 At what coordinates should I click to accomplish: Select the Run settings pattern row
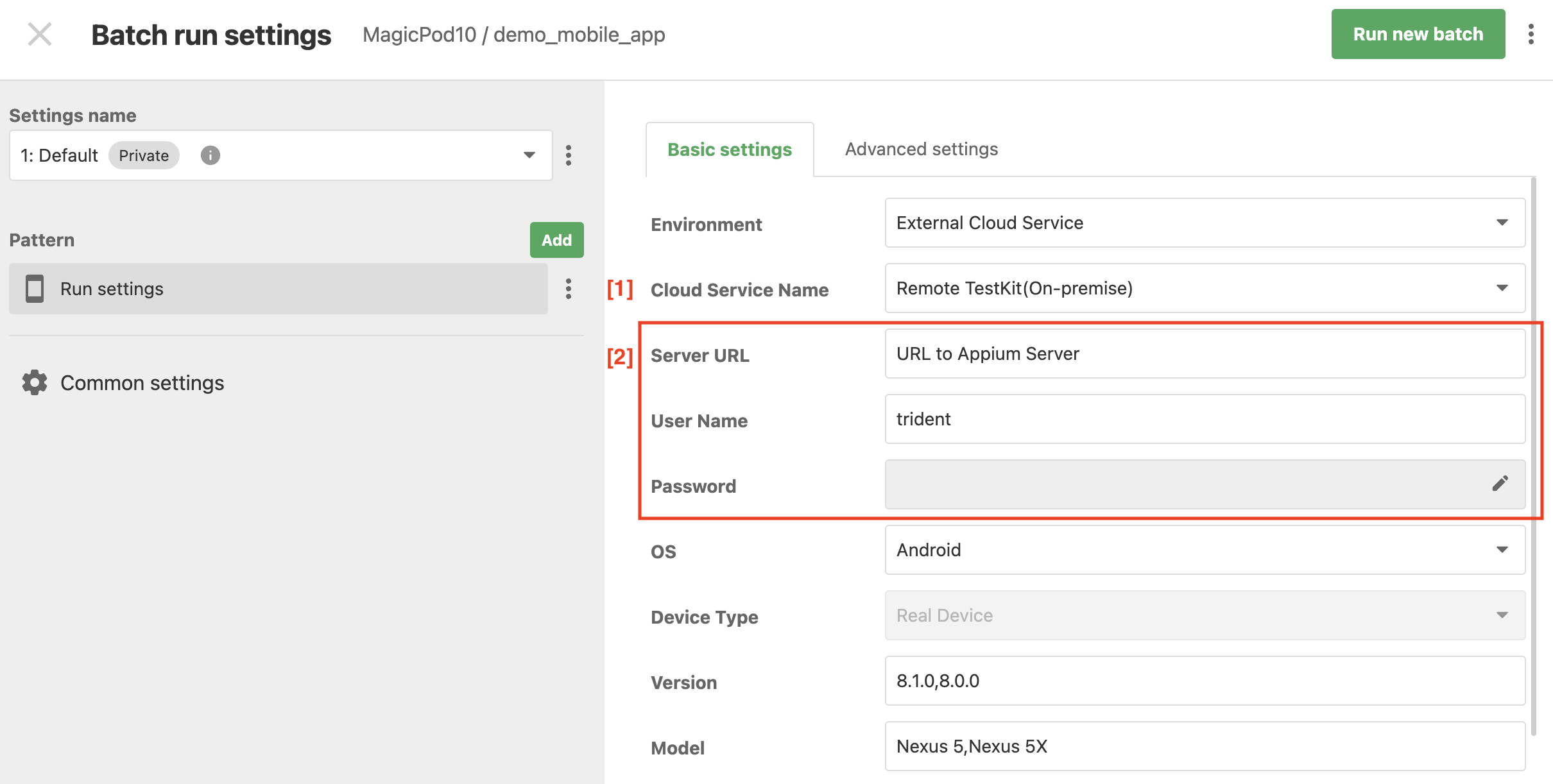[279, 289]
